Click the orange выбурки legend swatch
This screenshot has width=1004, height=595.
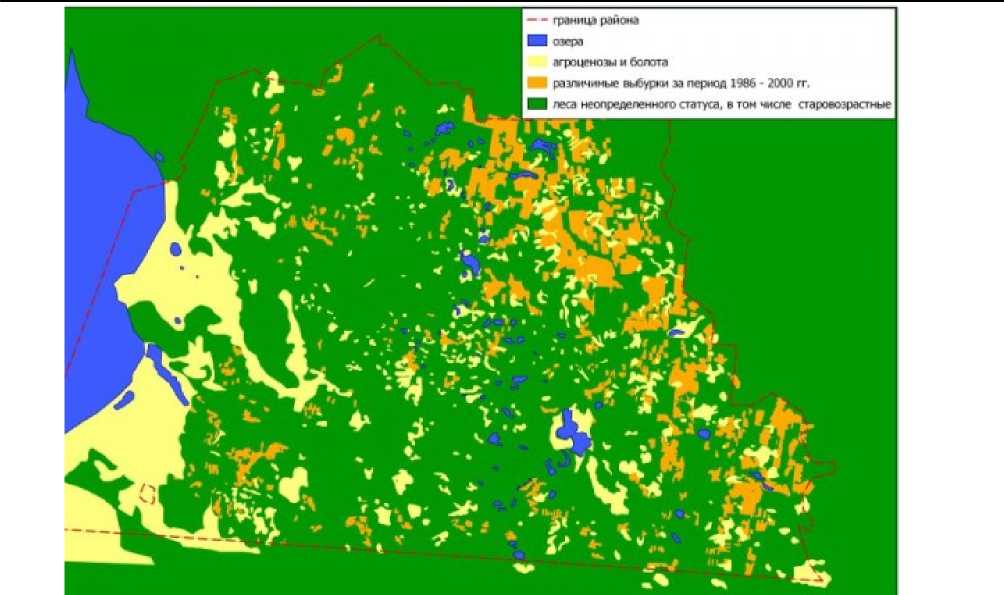pos(538,83)
